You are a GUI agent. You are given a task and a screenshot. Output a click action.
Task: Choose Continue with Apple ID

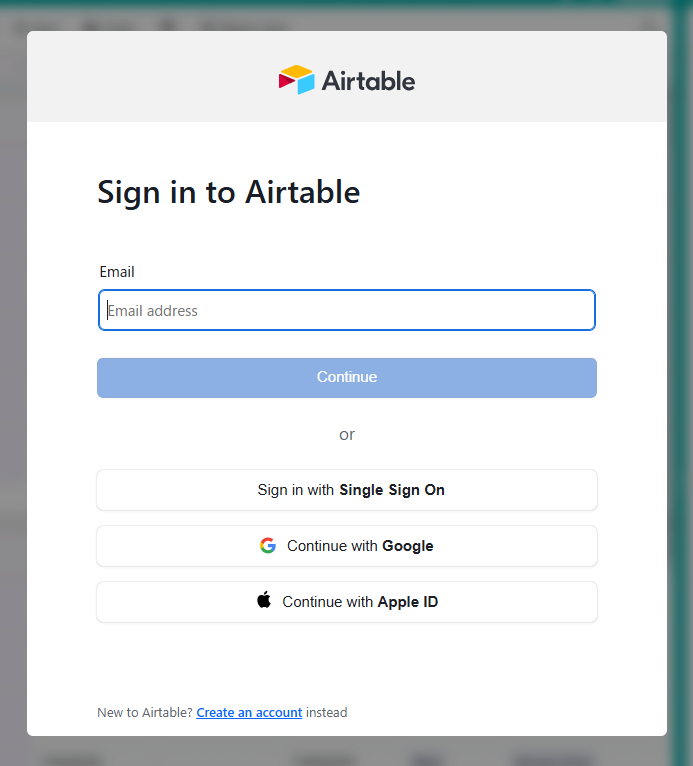point(347,602)
